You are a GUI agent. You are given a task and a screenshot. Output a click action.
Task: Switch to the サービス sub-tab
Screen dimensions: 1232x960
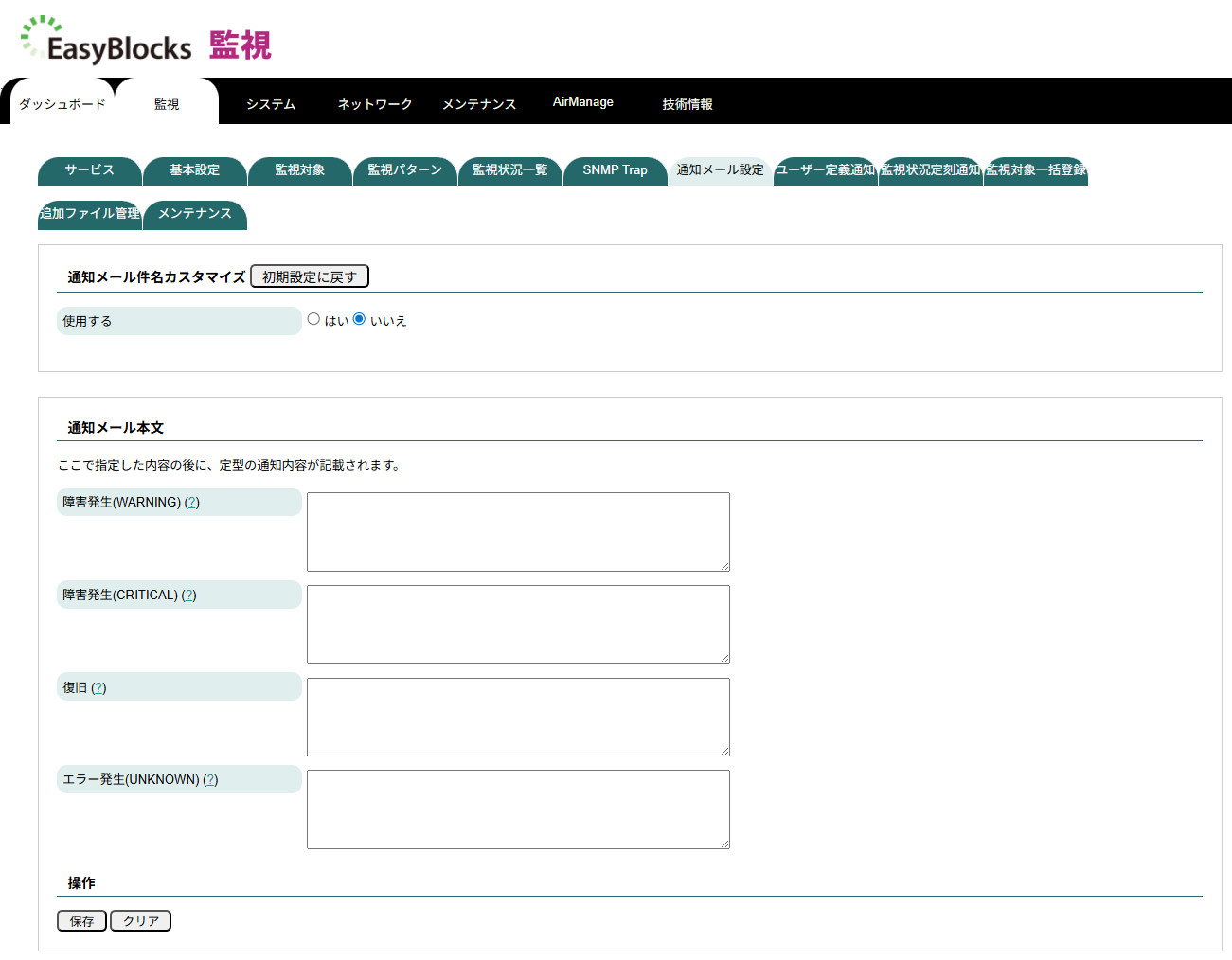pyautogui.click(x=89, y=170)
